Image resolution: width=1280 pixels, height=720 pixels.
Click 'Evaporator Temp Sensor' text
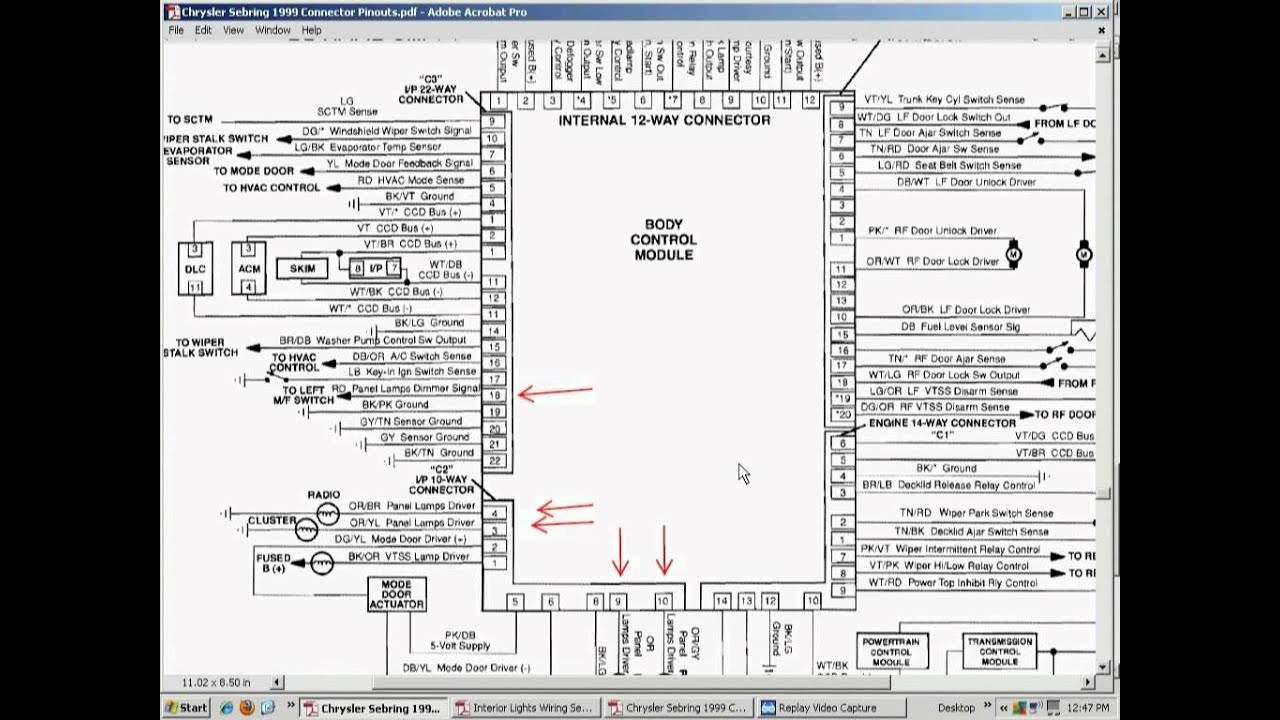point(383,147)
